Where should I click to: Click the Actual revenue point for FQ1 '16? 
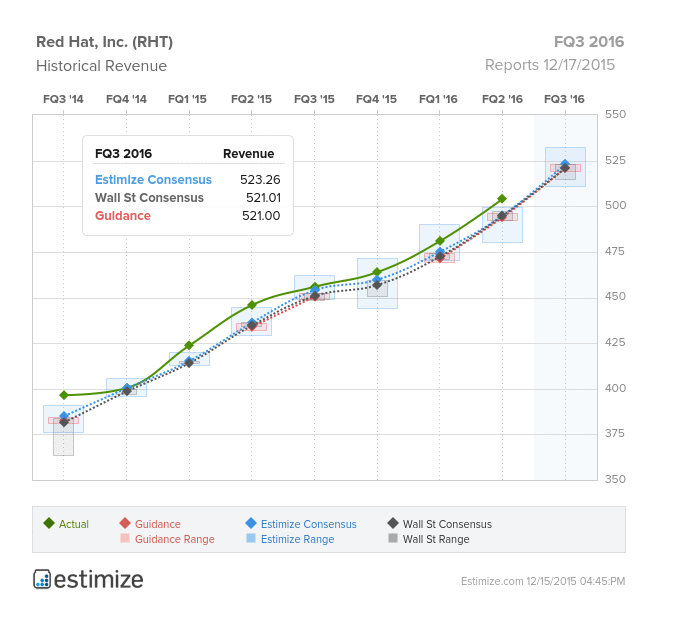[440, 241]
